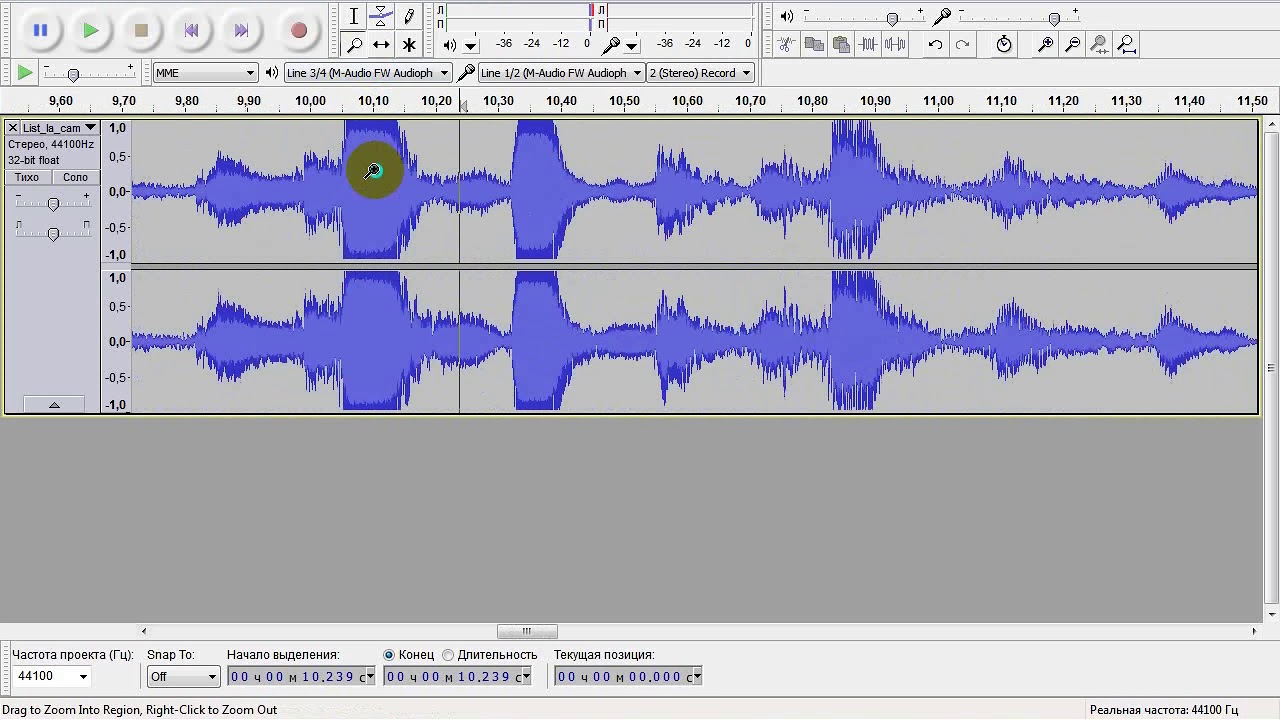This screenshot has width=1280, height=720.
Task: Click the selection start time field
Action: [x=301, y=677]
